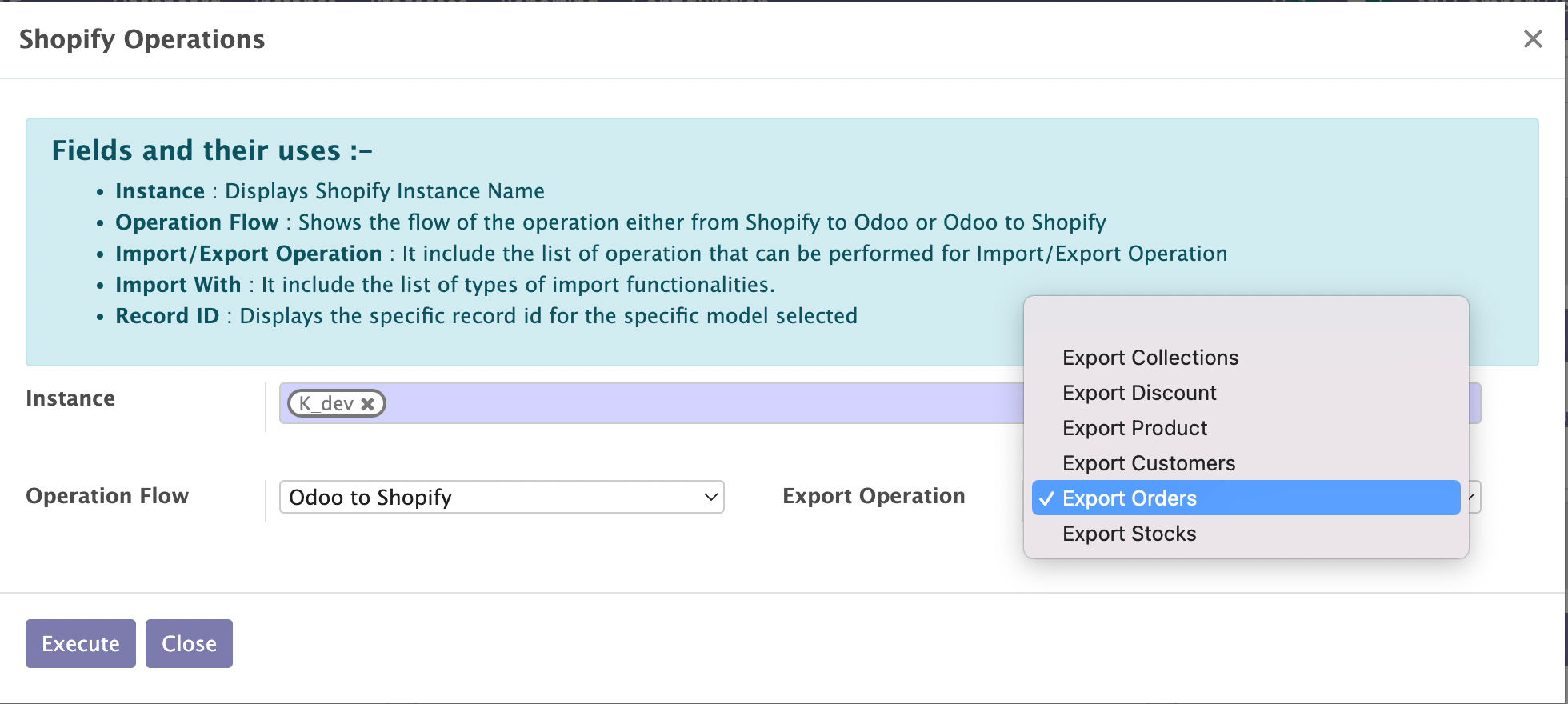The image size is (1568, 704).
Task: Click the checkmark beside Export Orders
Action: (1046, 498)
